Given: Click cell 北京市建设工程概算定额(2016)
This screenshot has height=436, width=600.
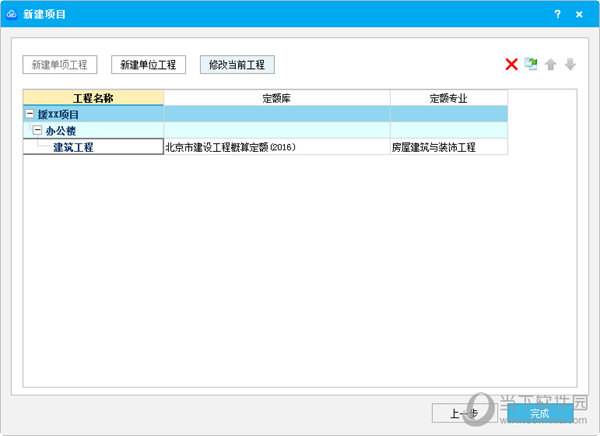Looking at the screenshot, I should click(x=277, y=147).
